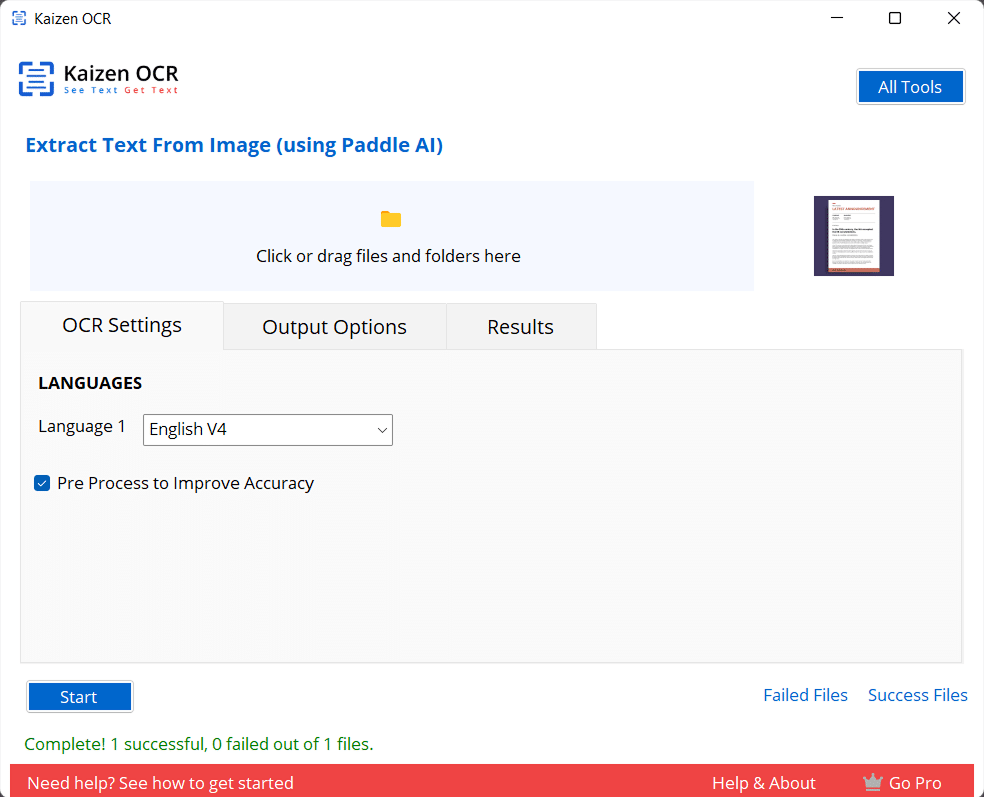This screenshot has height=797, width=984.
Task: Click the yellow folder icon in the drop area
Action: 390,219
